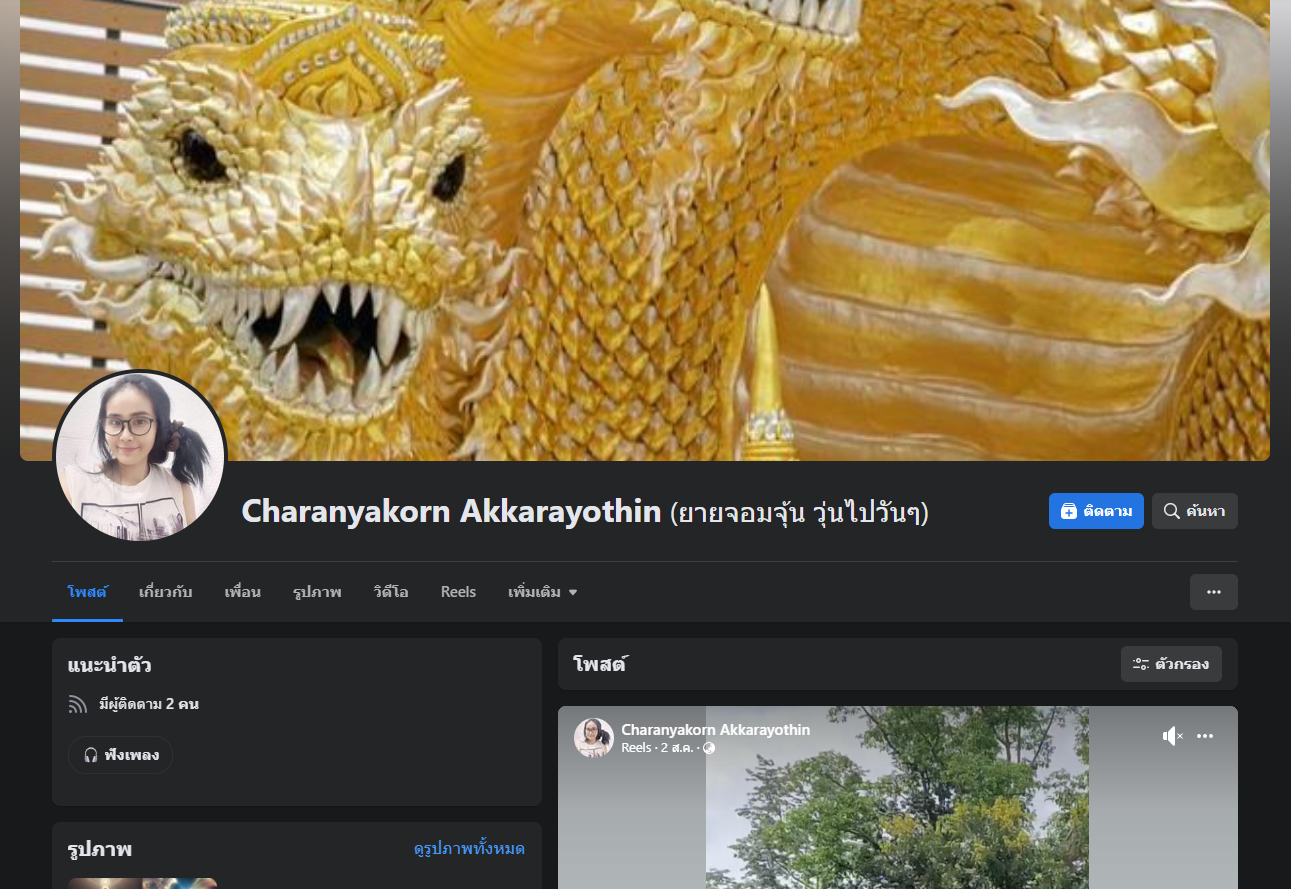Open the ดูรูปภาพทั้งหมด link

coord(470,849)
